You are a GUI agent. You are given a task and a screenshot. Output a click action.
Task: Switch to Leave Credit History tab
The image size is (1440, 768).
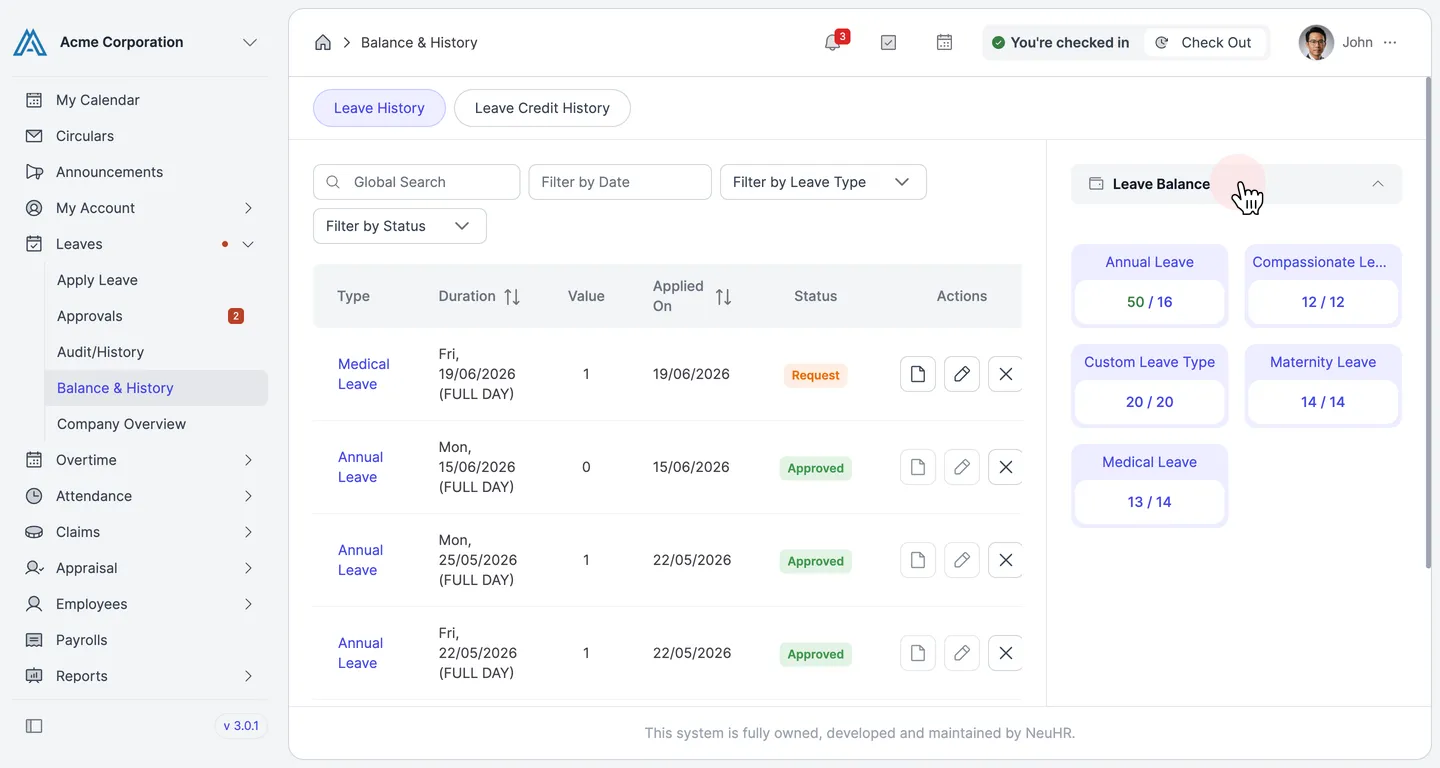click(x=542, y=108)
